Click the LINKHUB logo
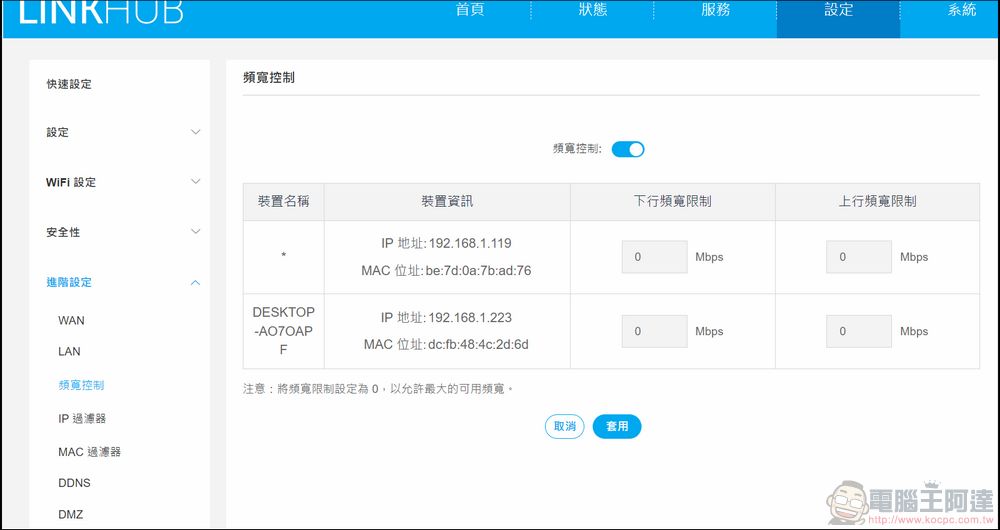Image resolution: width=1000 pixels, height=530 pixels. pyautogui.click(x=100, y=12)
